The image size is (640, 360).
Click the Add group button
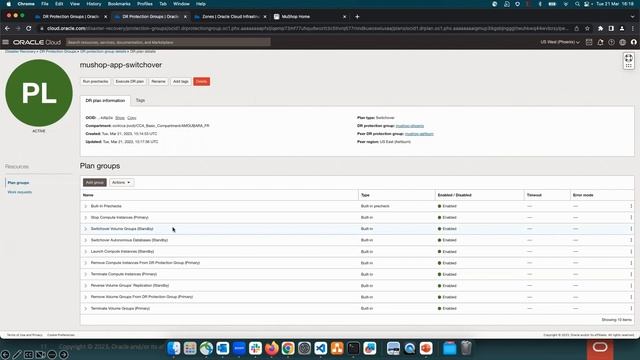95,182
